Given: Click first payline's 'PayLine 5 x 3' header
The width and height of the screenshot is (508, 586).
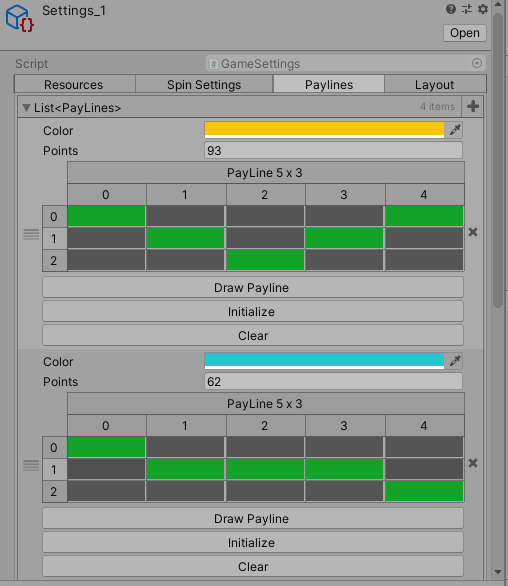Looking at the screenshot, I should point(266,173).
